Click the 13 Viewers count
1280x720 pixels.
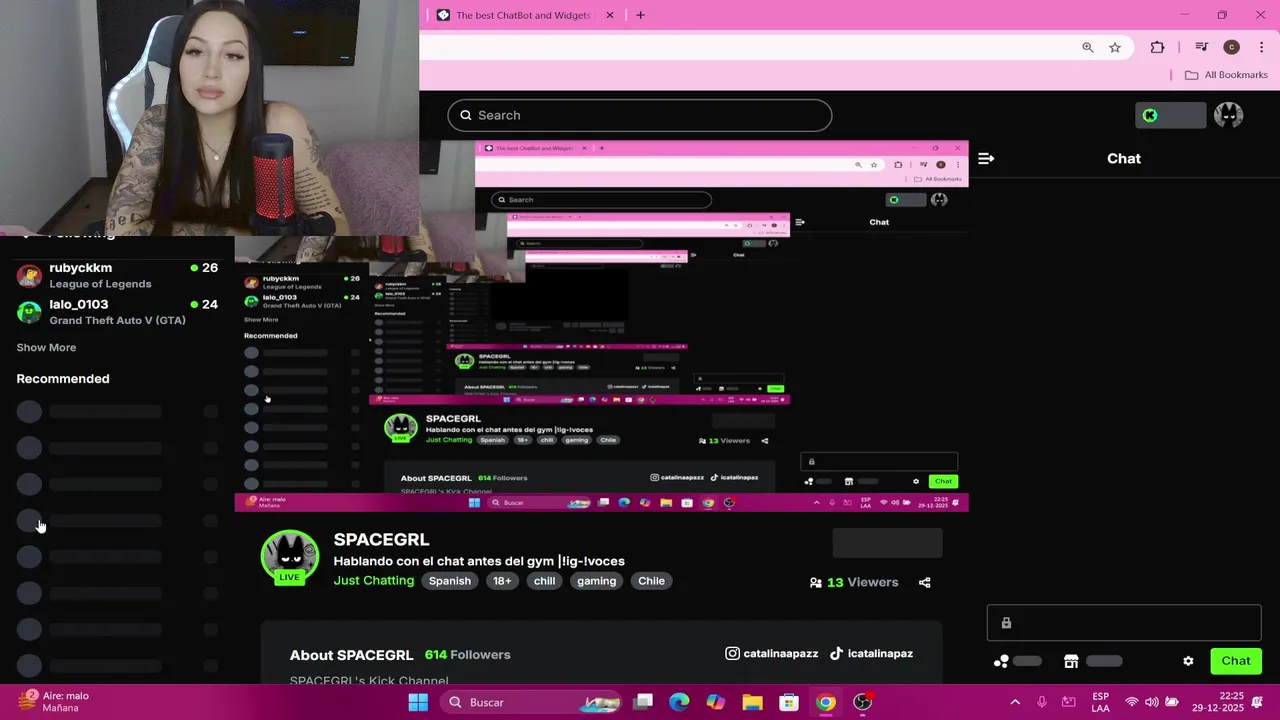853,582
